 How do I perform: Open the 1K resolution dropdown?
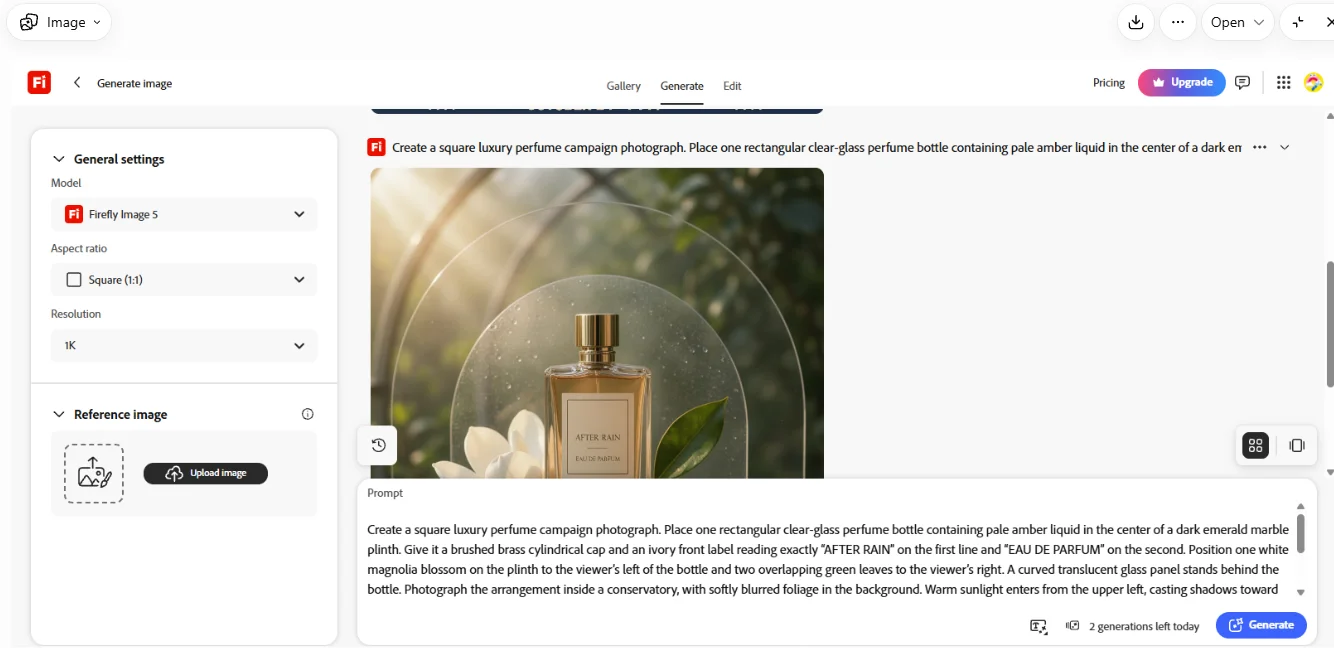click(x=184, y=346)
